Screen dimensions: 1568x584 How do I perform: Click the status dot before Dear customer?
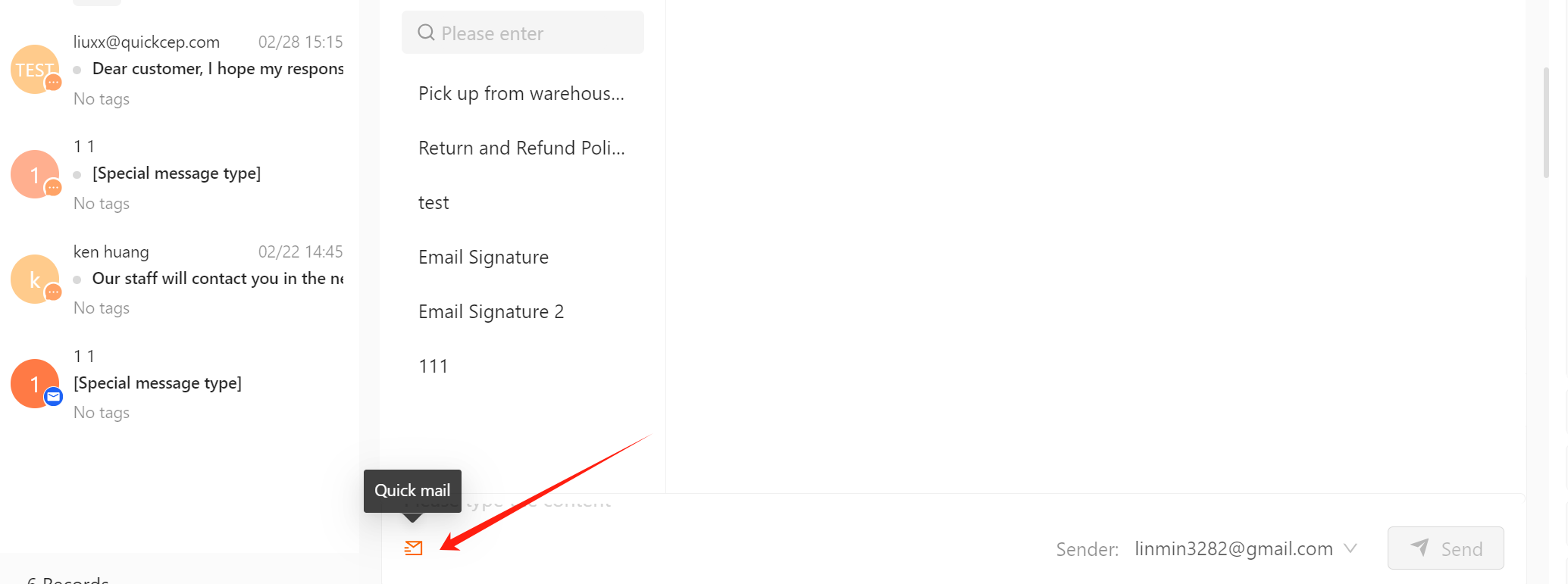tap(77, 70)
